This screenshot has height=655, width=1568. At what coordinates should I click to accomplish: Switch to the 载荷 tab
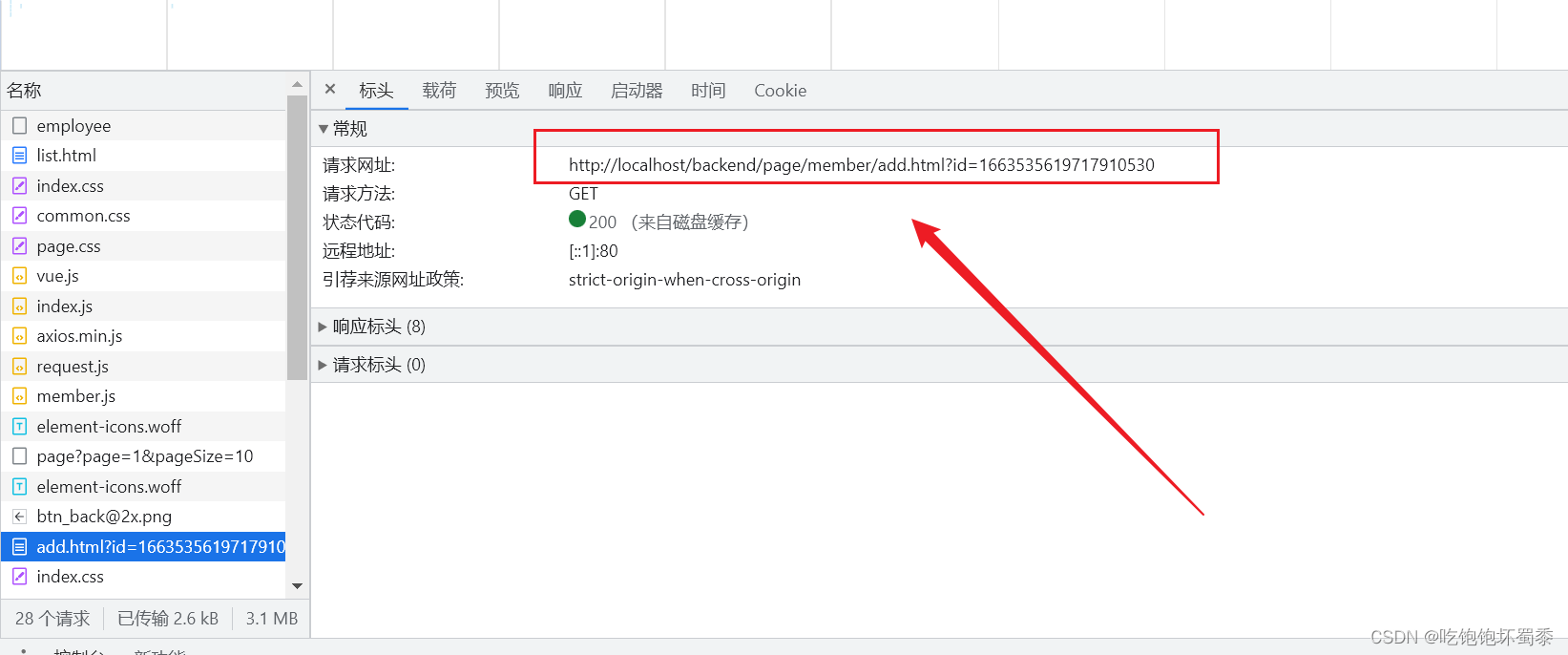coord(439,91)
